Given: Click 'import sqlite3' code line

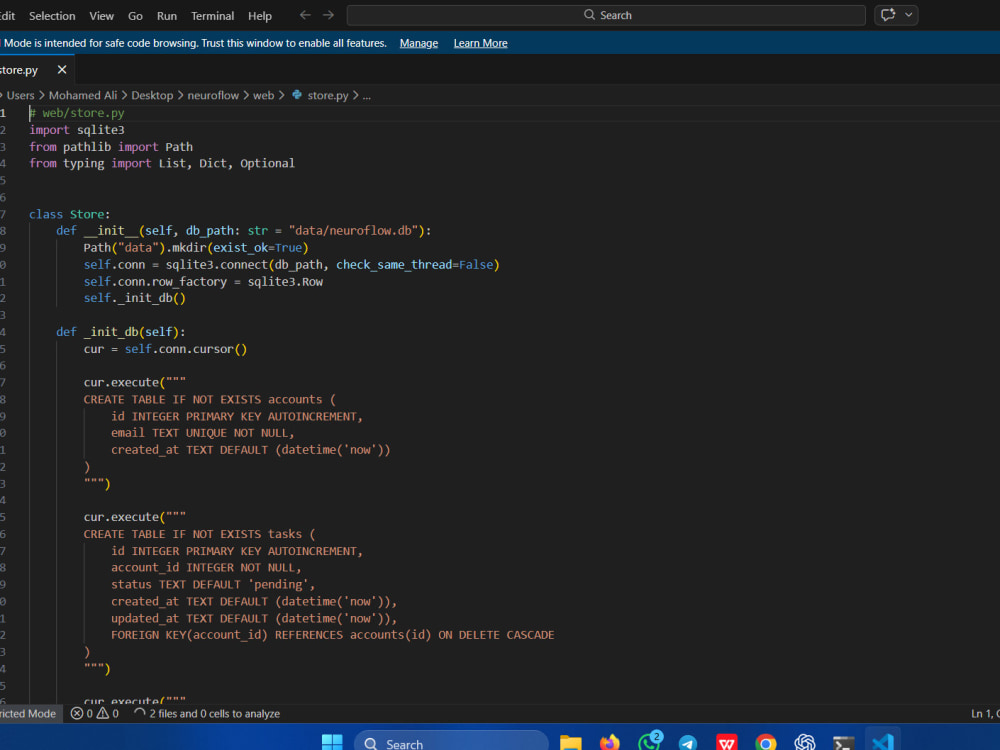Looking at the screenshot, I should tap(77, 130).
